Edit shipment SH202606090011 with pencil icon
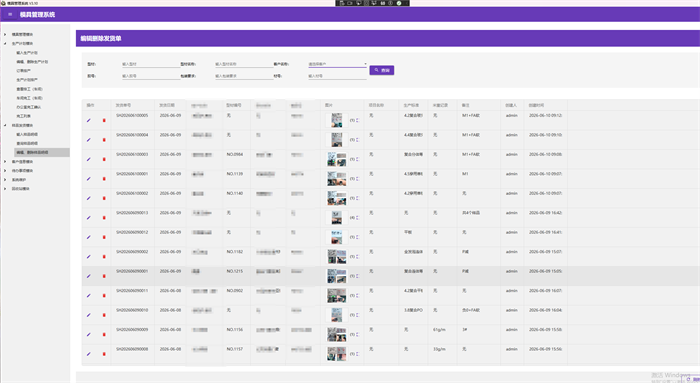This screenshot has height=383, width=700. pos(88,296)
